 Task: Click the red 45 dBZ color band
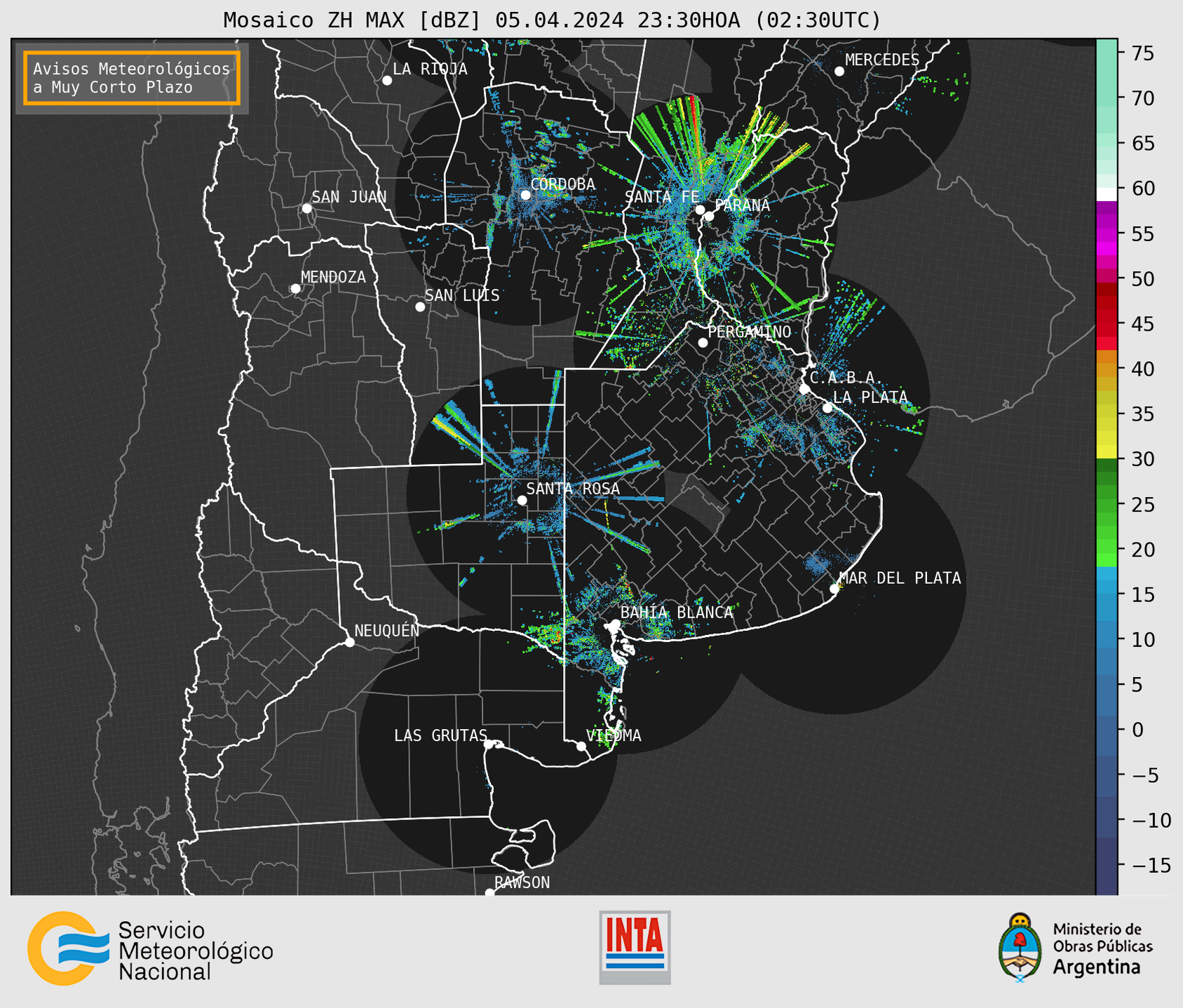(x=1107, y=324)
